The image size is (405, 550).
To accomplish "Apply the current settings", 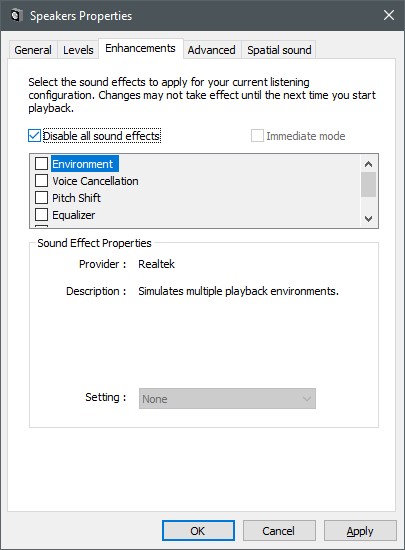I will (x=360, y=531).
